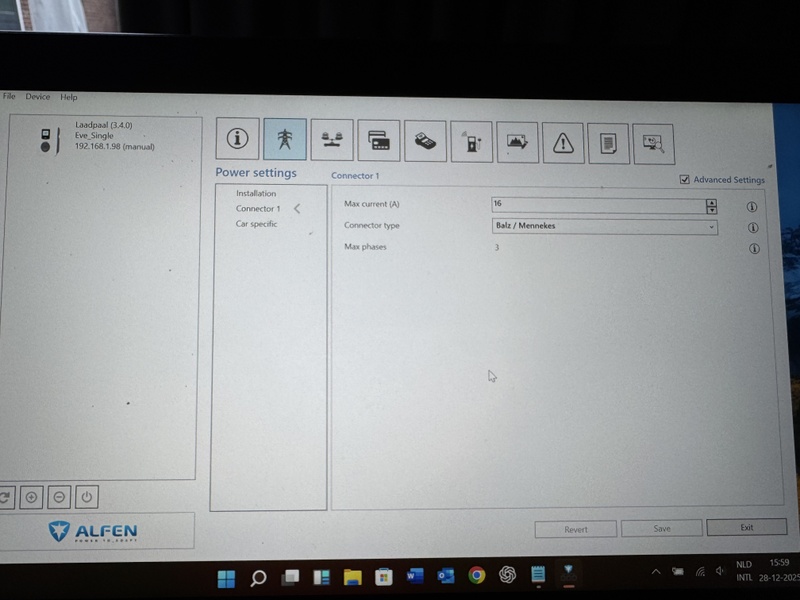Open the load balancing scales icon

pos(331,140)
